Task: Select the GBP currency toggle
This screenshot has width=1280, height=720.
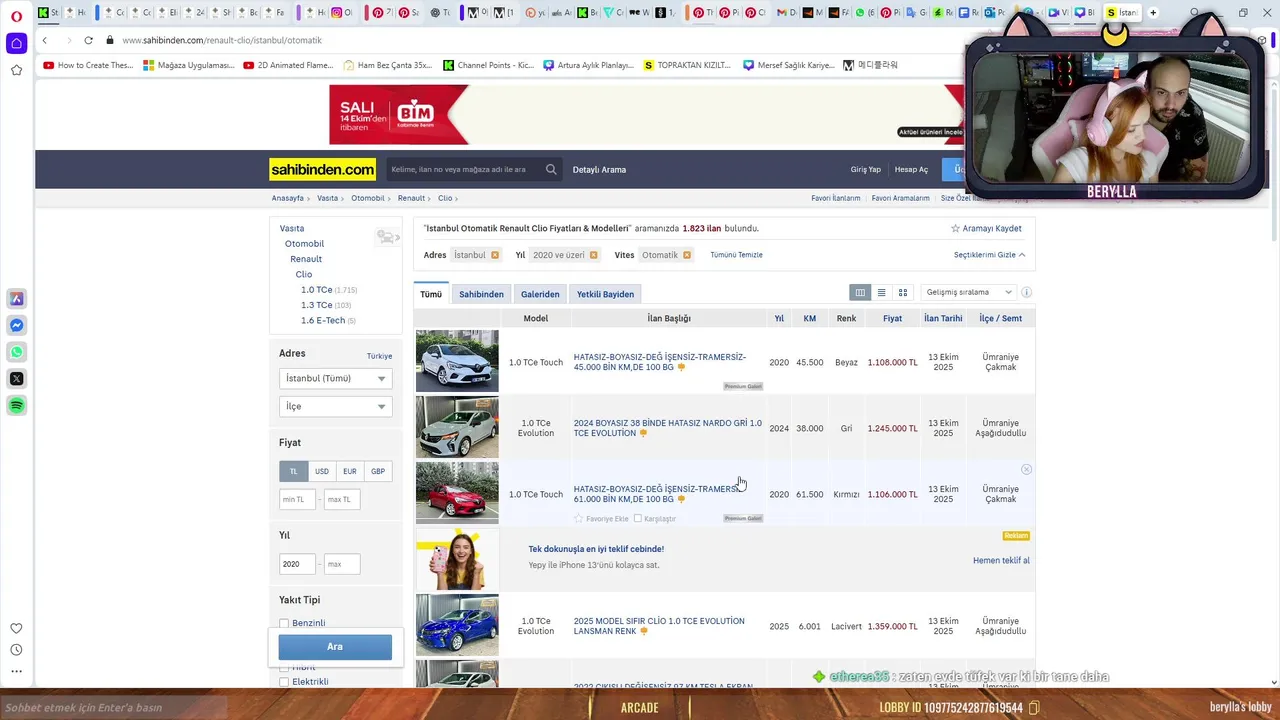Action: 378,471
